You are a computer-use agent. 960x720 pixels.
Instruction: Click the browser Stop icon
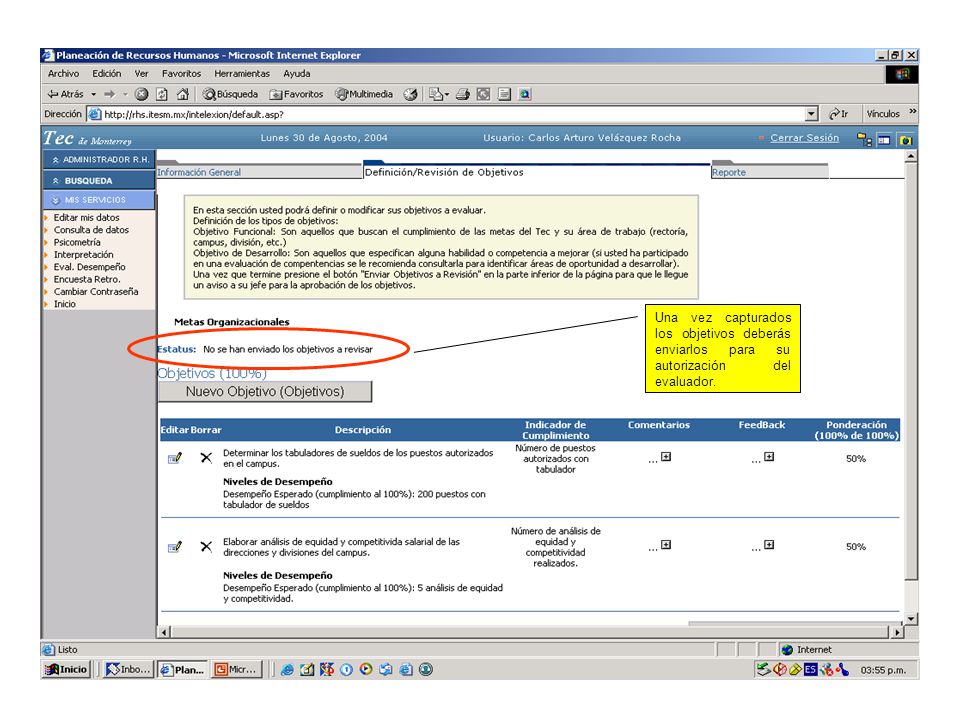point(141,94)
